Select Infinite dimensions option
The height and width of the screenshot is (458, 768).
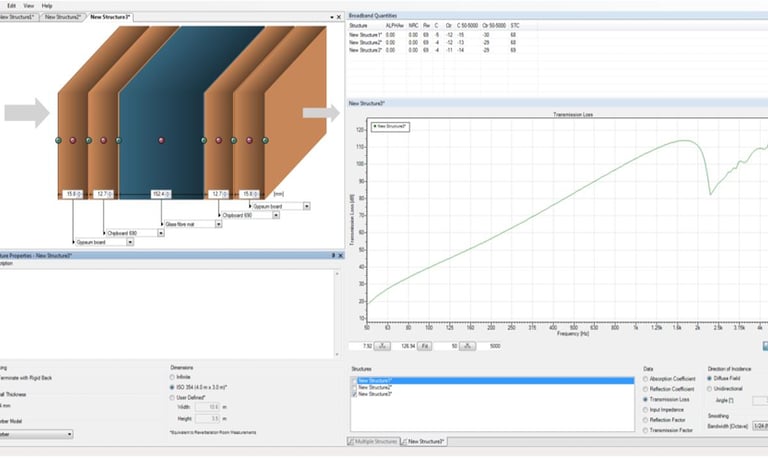172,377
